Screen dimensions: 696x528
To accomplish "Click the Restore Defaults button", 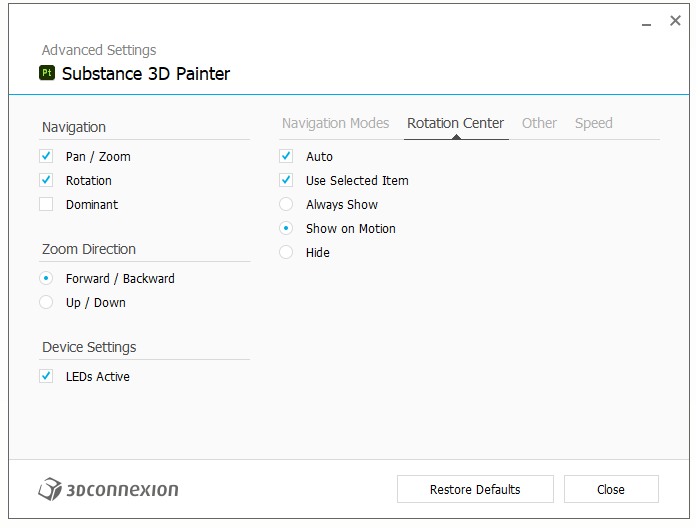I will click(474, 489).
